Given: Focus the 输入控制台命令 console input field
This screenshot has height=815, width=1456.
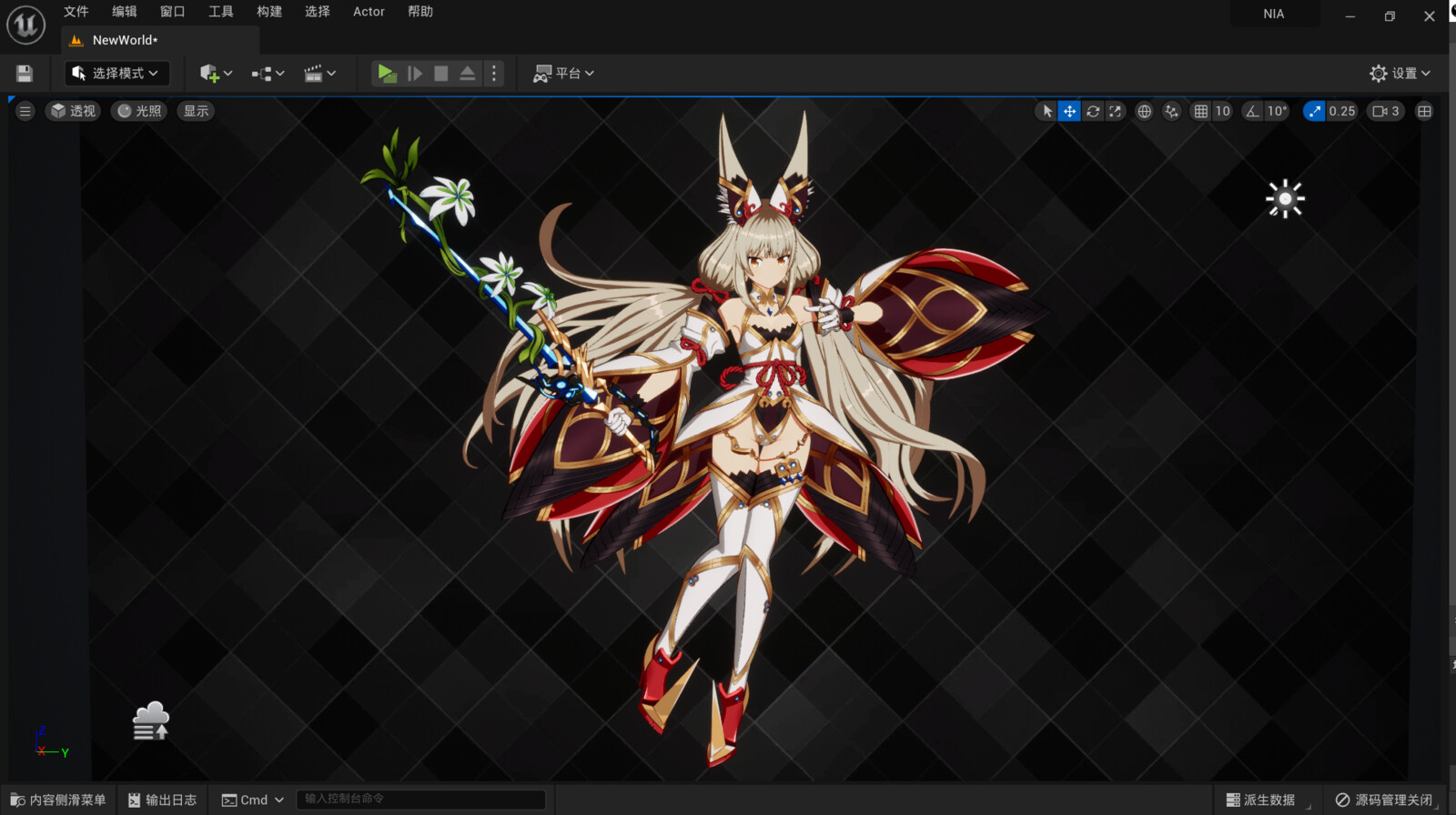Looking at the screenshot, I should point(421,800).
